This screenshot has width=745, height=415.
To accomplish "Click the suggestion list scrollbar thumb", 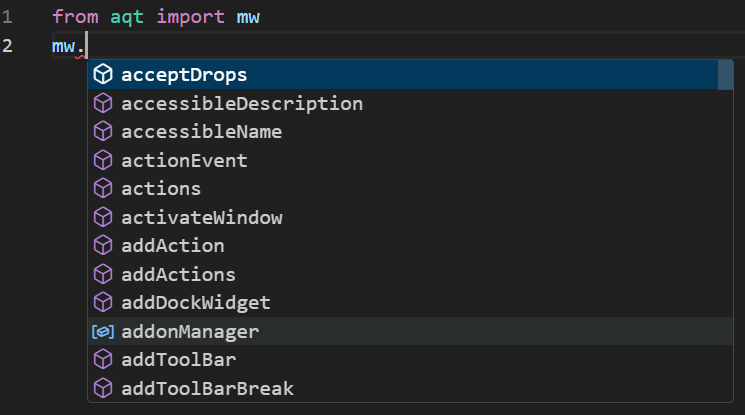I will coord(725,75).
